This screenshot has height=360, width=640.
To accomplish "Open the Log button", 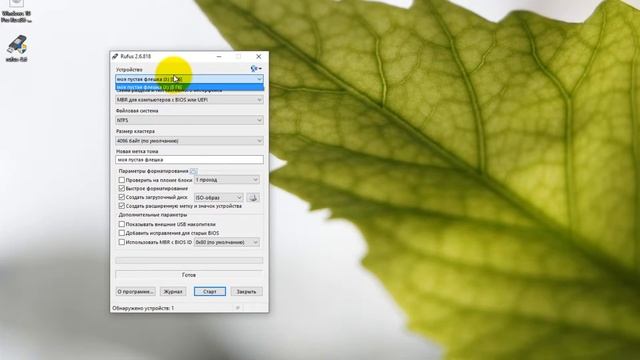I will [173, 291].
